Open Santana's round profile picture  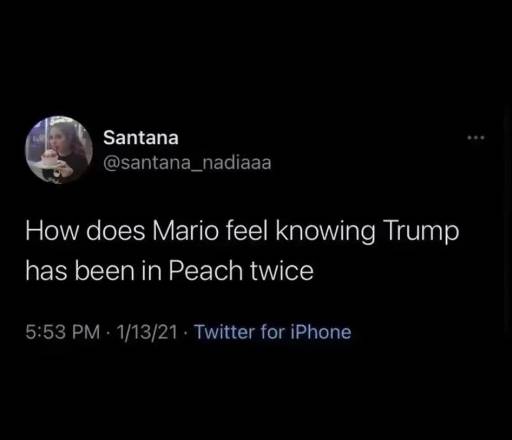point(59,150)
